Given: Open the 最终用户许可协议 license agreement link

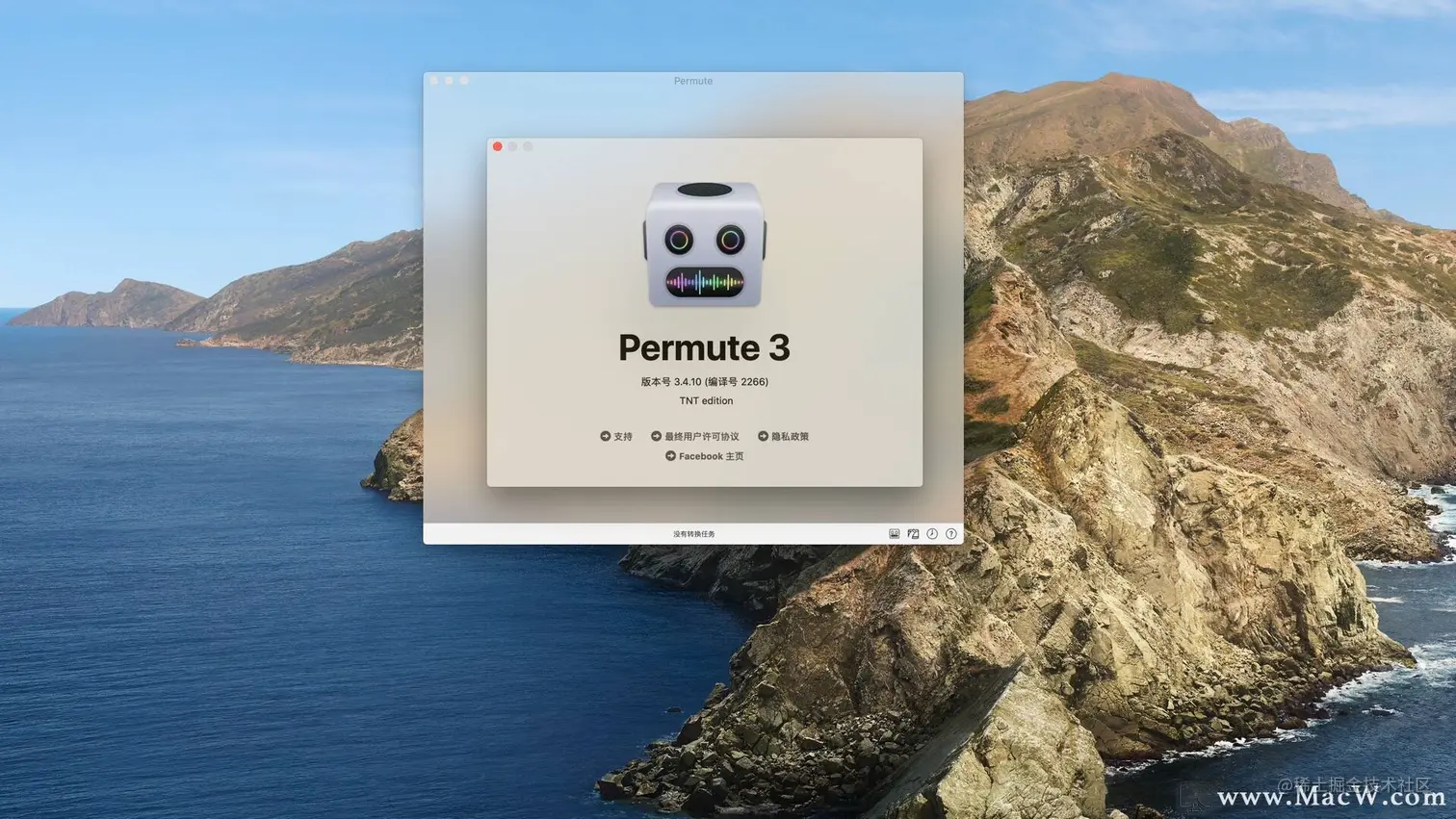Looking at the screenshot, I should [695, 436].
